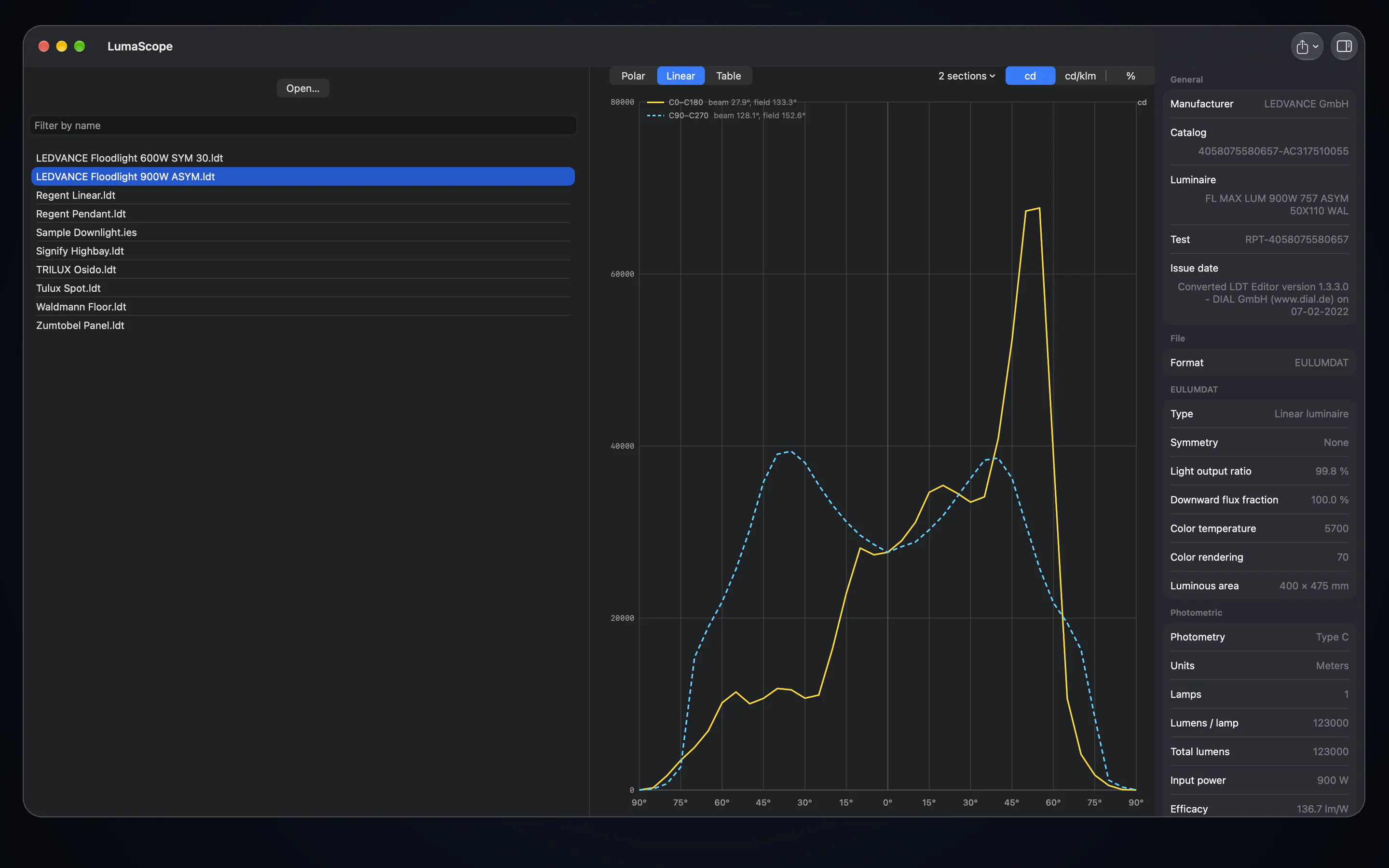1389x868 pixels.
Task: Click the Open... button
Action: pos(303,88)
